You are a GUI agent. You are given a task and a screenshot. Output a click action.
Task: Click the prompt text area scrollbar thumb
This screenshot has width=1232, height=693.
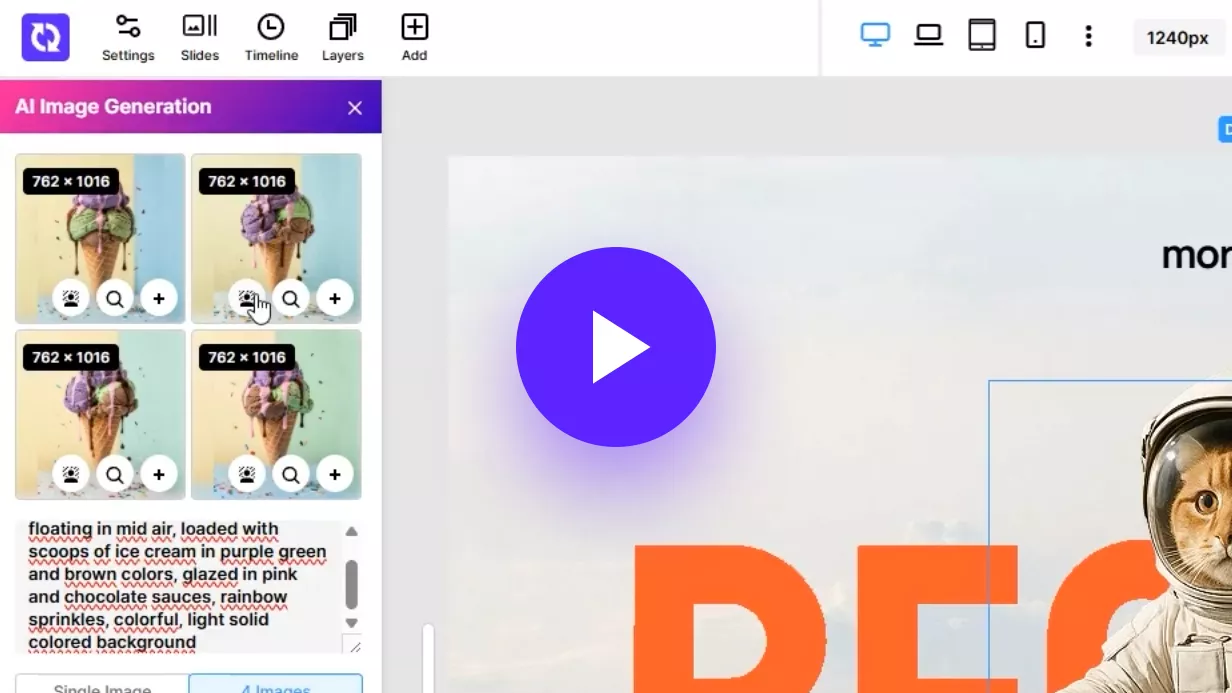351,584
